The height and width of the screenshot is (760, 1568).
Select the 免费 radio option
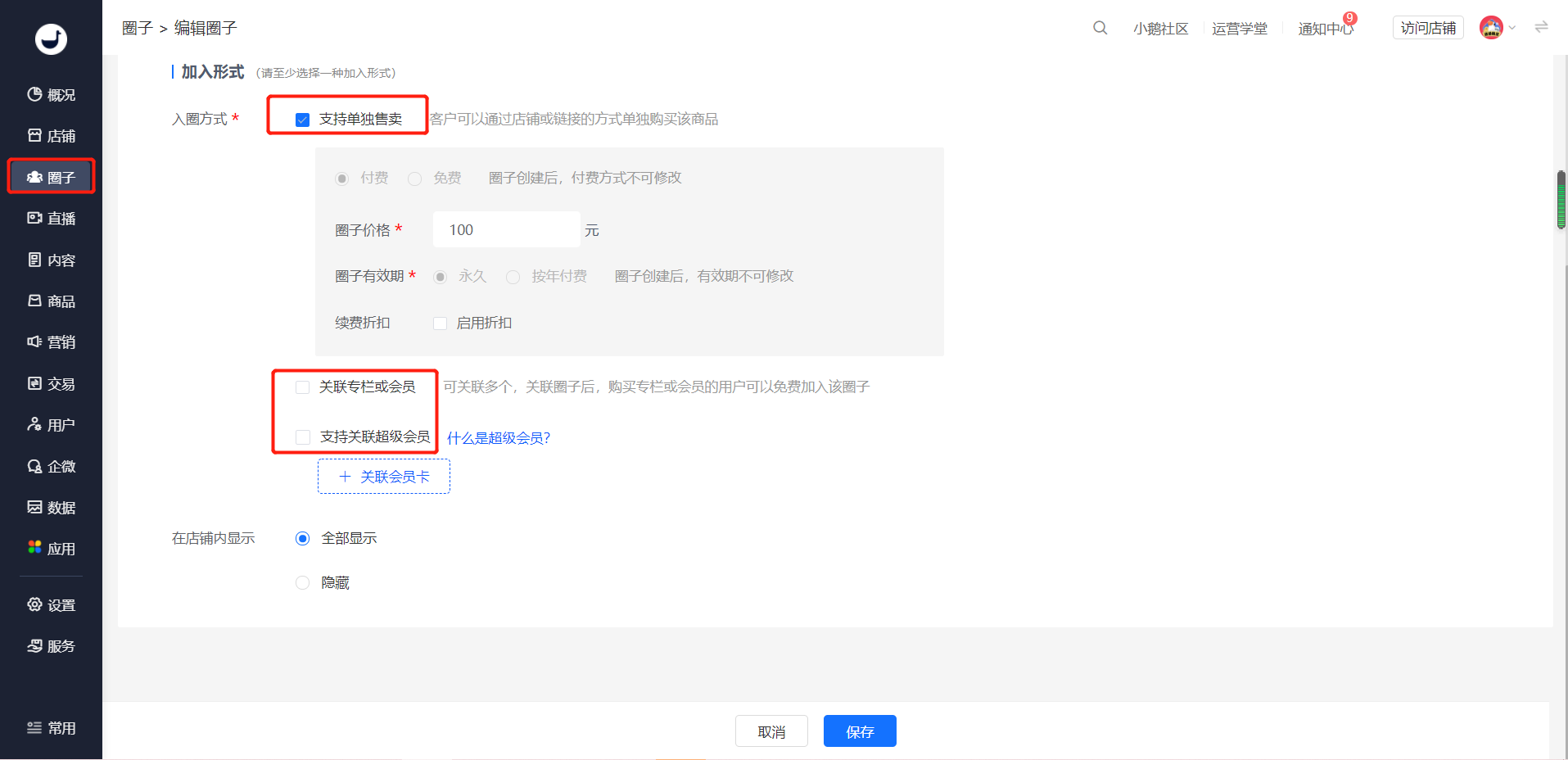click(x=415, y=179)
